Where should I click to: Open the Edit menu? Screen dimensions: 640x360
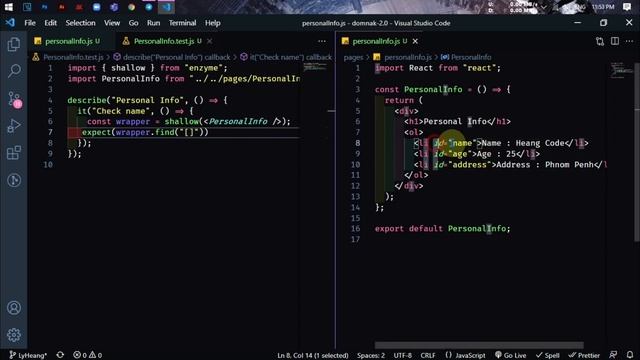pos(51,23)
